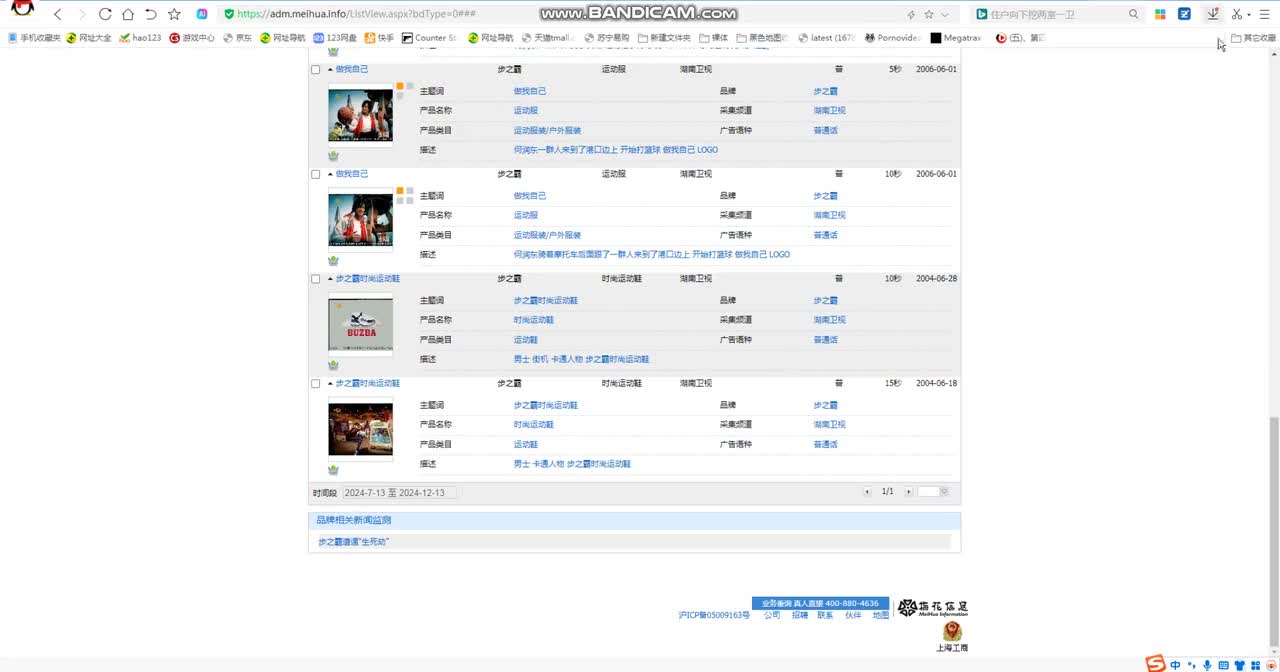This screenshot has height=672, width=1280.
Task: Click the basket icon under the 5秒 做我自己 thumbnail
Action: point(333,156)
